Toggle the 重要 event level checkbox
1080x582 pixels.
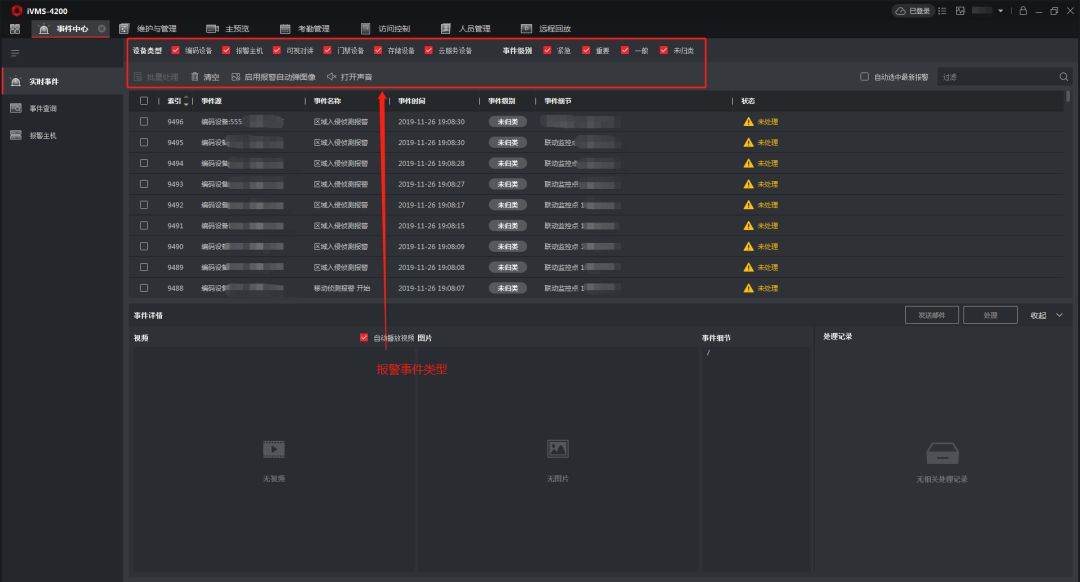pos(586,50)
